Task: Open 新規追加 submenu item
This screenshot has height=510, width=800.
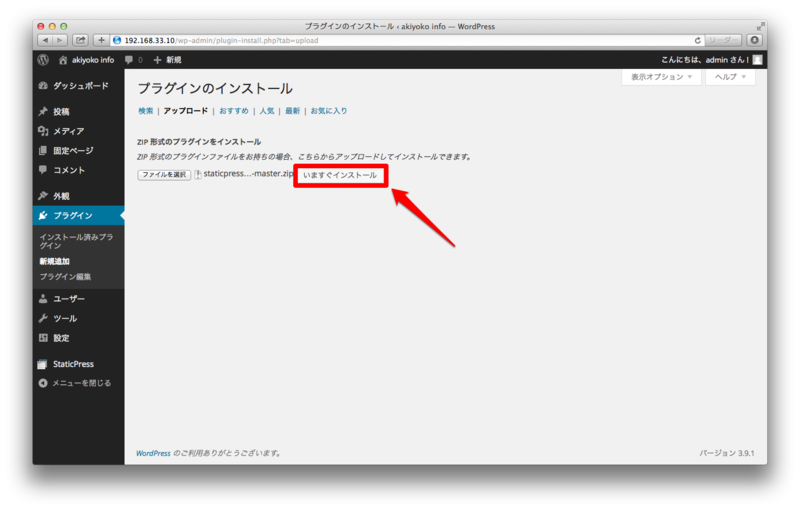Action: 55,261
